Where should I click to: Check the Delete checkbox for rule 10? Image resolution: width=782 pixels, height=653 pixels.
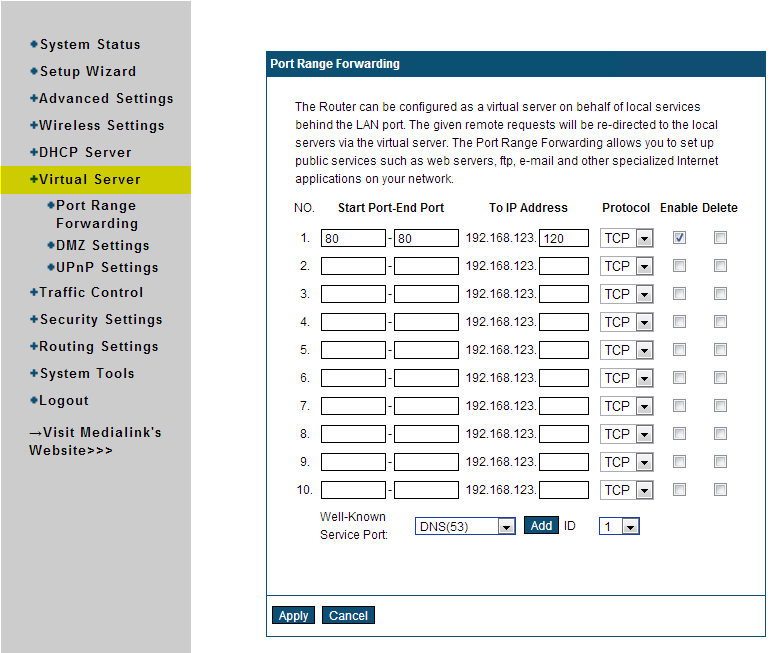[x=720, y=490]
